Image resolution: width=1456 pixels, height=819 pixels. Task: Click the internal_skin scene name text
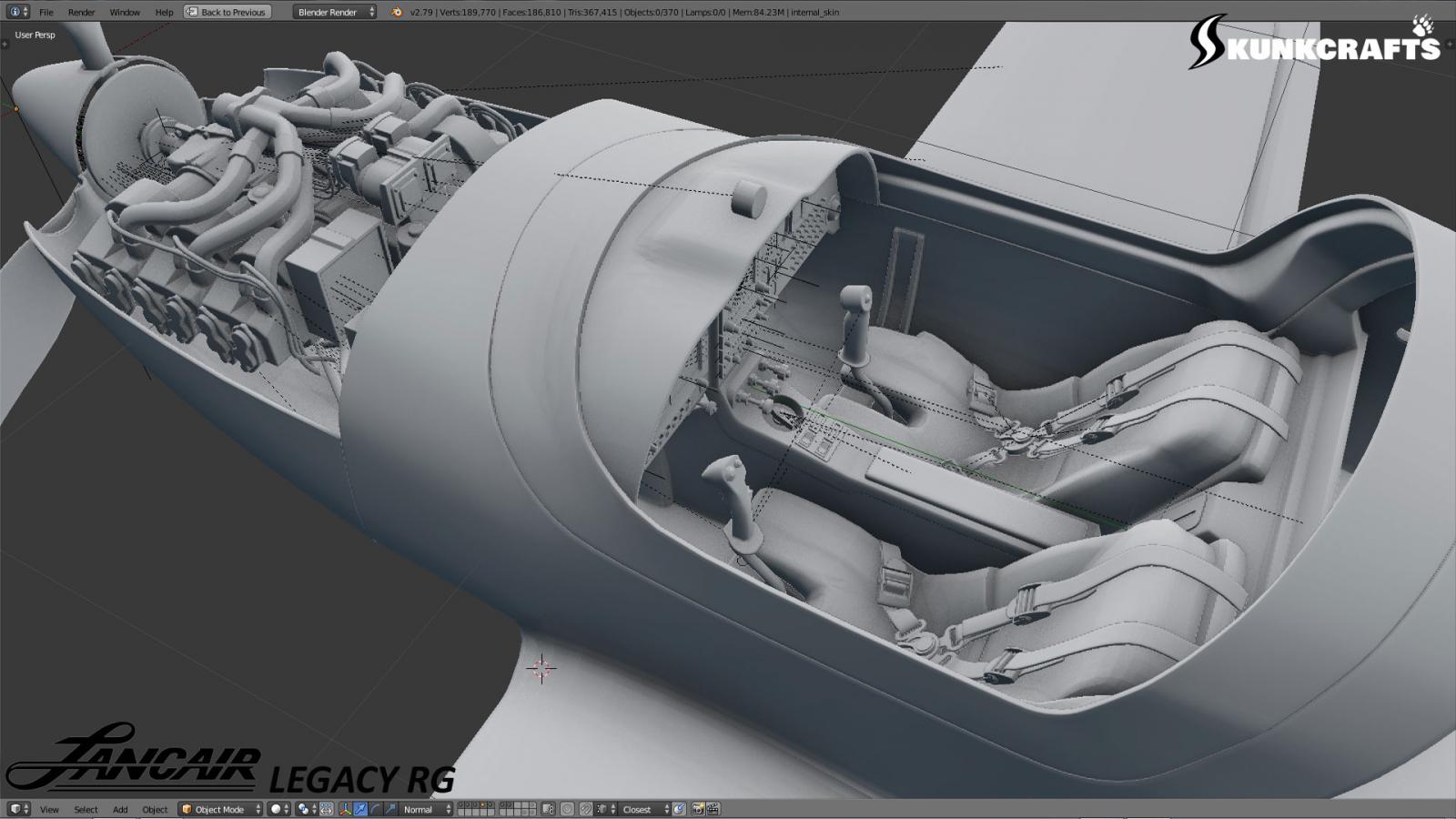click(815, 12)
